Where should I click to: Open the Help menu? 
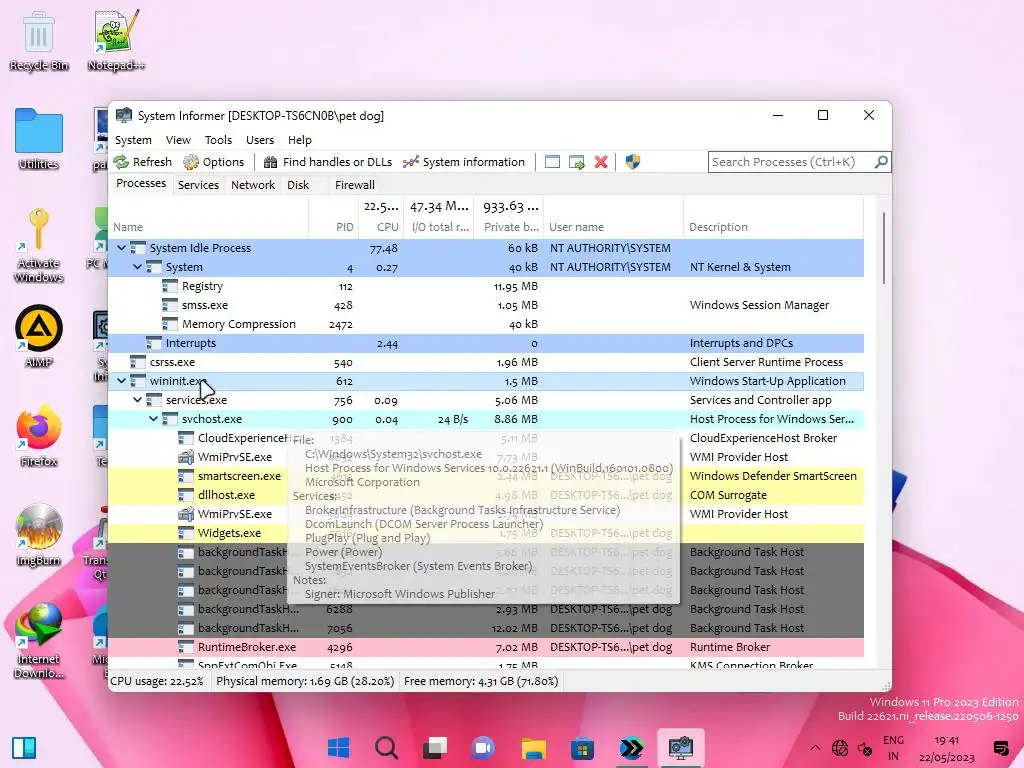300,140
